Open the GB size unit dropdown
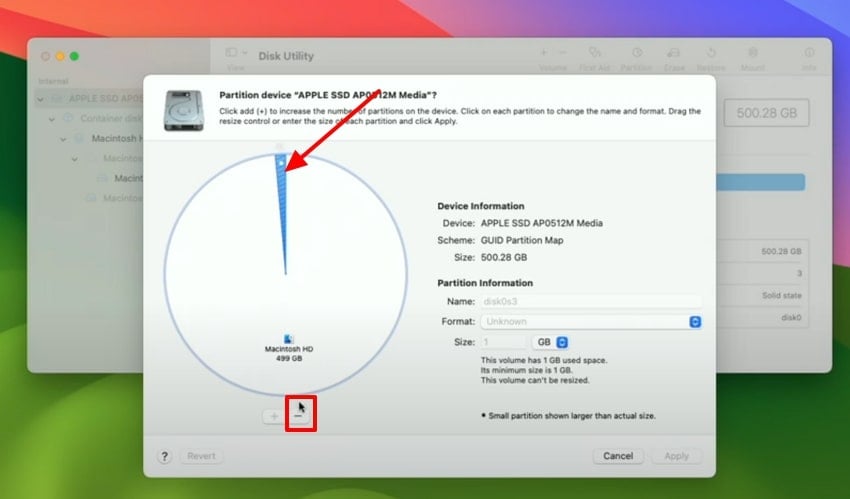The width and height of the screenshot is (850, 499). pyautogui.click(x=551, y=342)
